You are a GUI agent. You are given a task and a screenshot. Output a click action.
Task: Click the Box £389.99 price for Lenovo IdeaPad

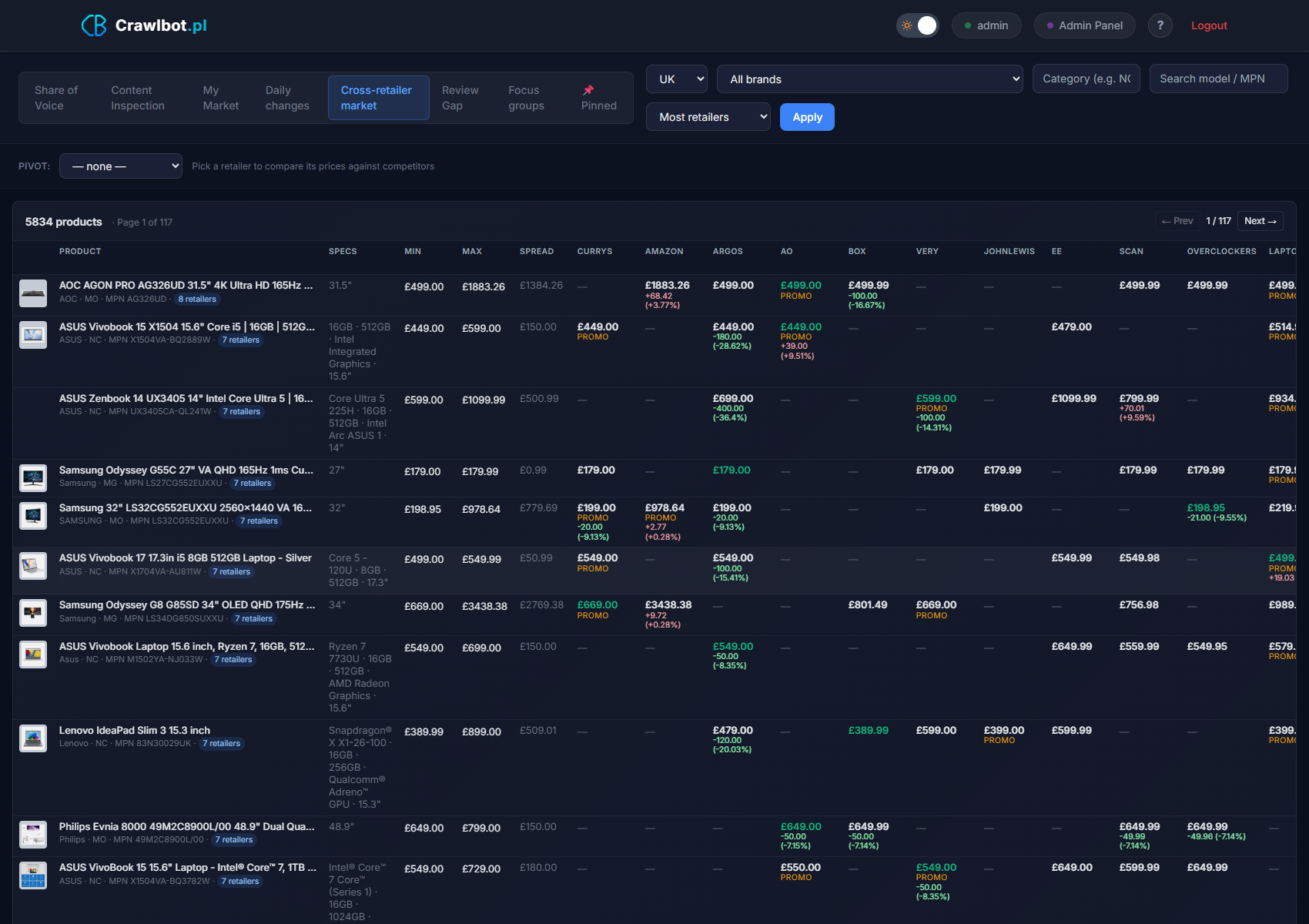click(x=869, y=731)
